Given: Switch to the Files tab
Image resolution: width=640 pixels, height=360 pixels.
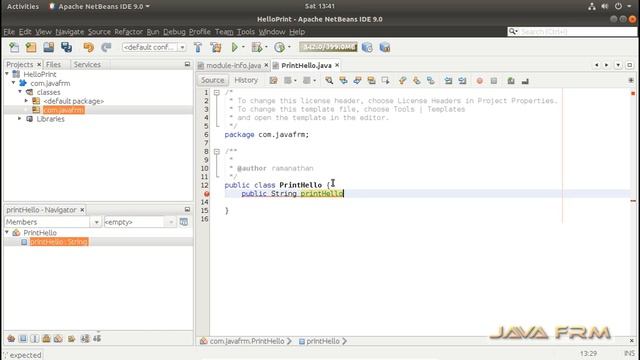Looking at the screenshot, I should tap(53, 64).
